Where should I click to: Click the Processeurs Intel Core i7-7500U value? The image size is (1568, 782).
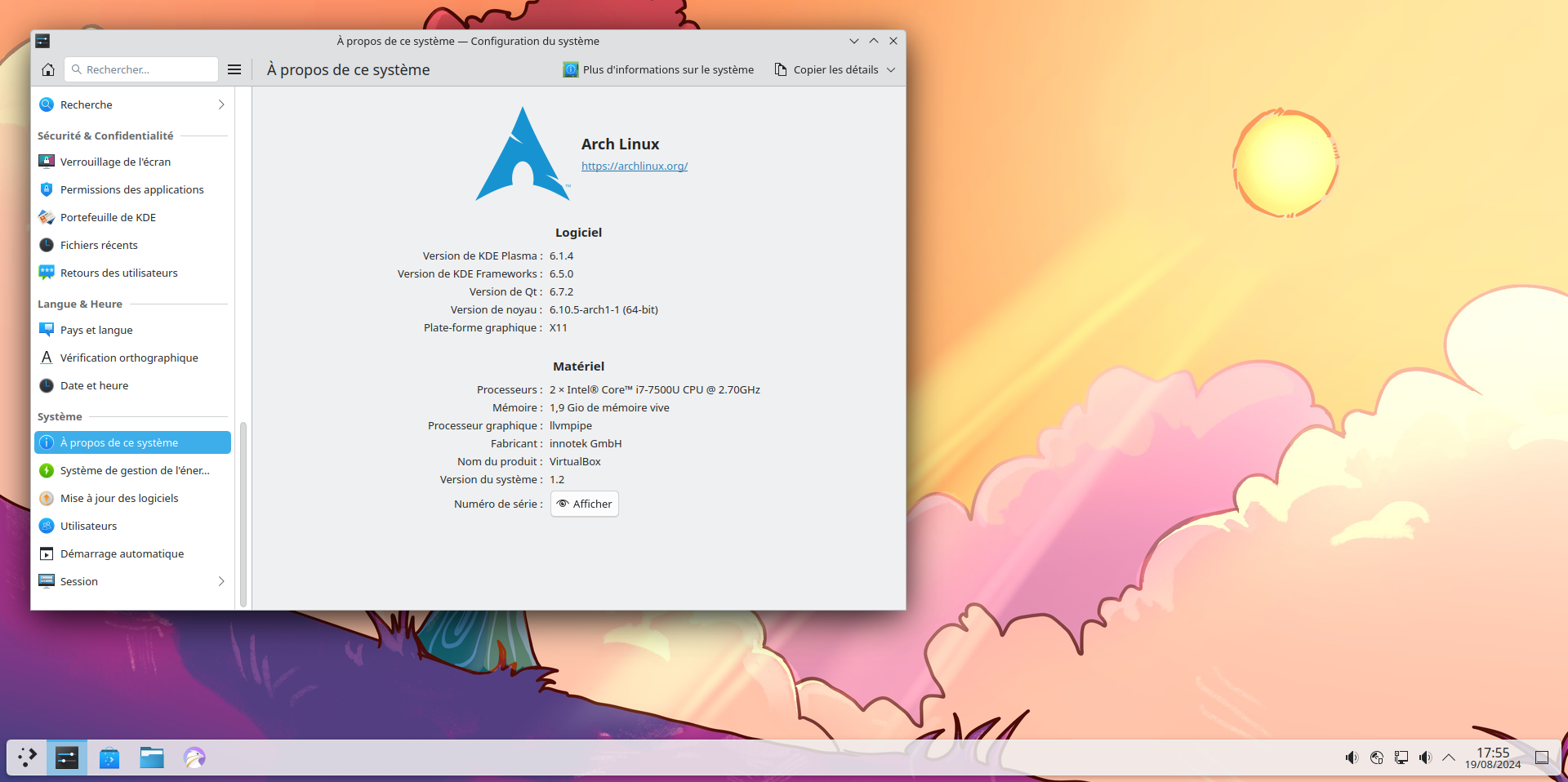tap(655, 389)
